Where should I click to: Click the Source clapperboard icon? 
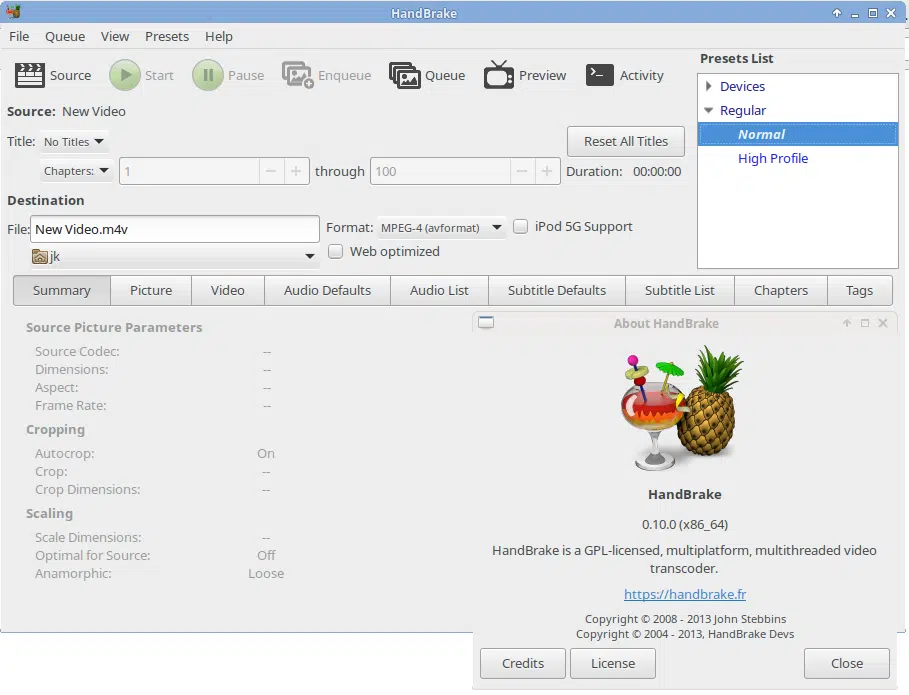click(30, 75)
